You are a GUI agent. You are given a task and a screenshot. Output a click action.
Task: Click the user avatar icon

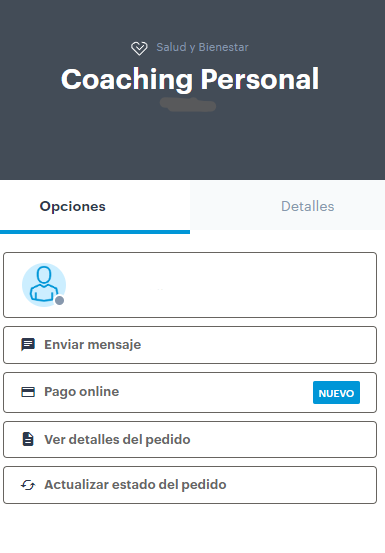44,285
